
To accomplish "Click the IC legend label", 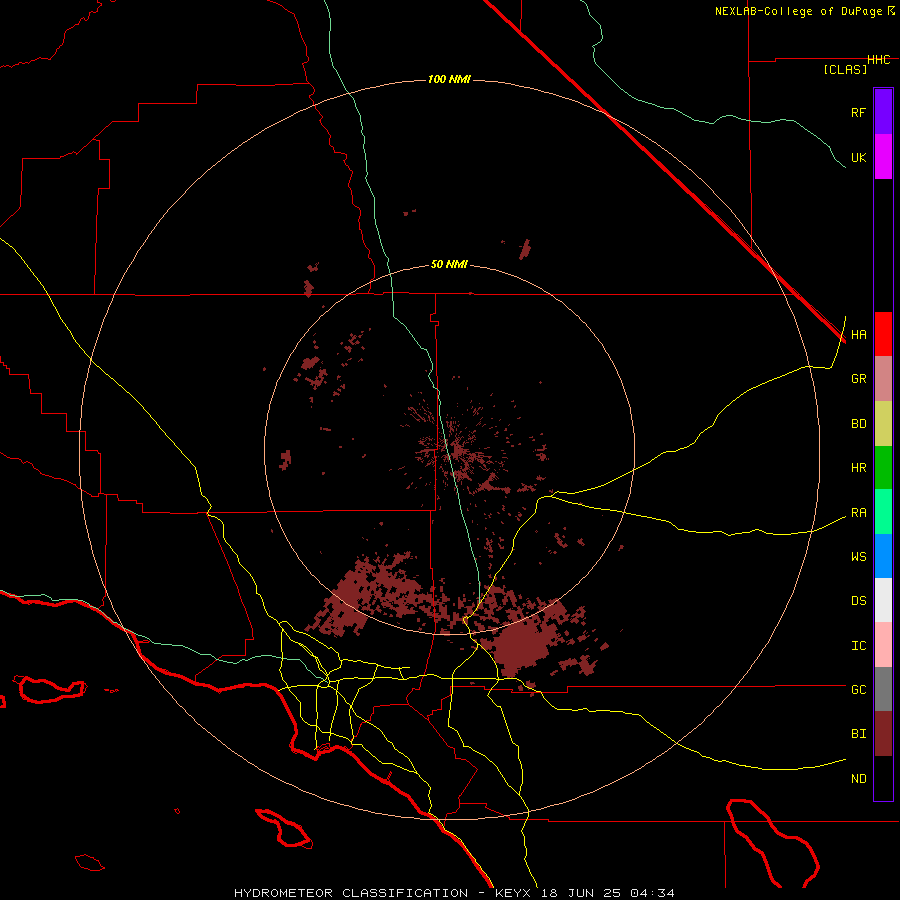I will pos(858,646).
